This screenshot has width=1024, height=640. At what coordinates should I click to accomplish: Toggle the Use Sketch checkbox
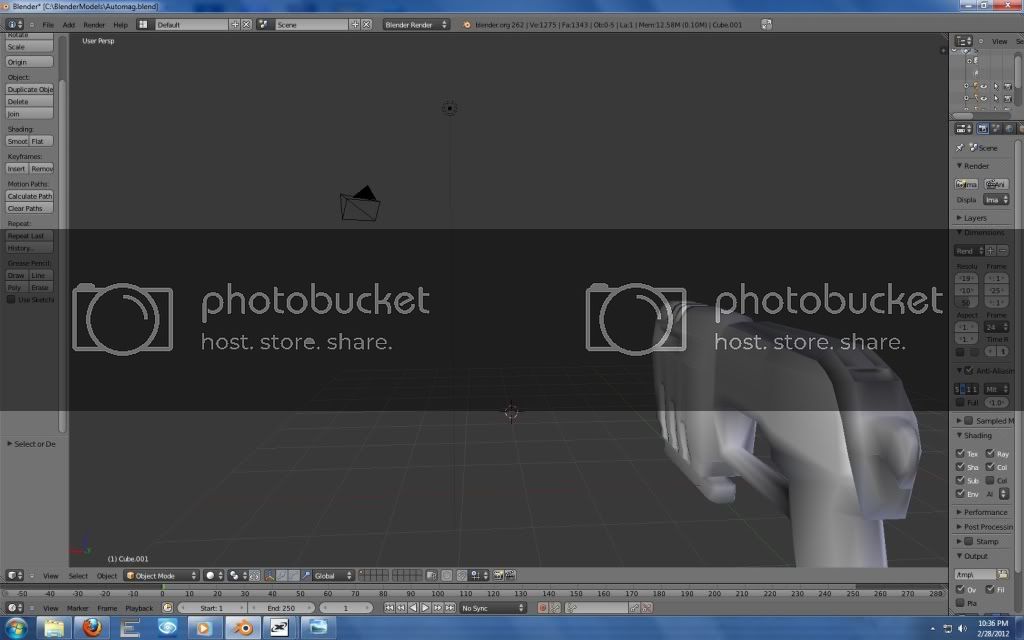12,300
